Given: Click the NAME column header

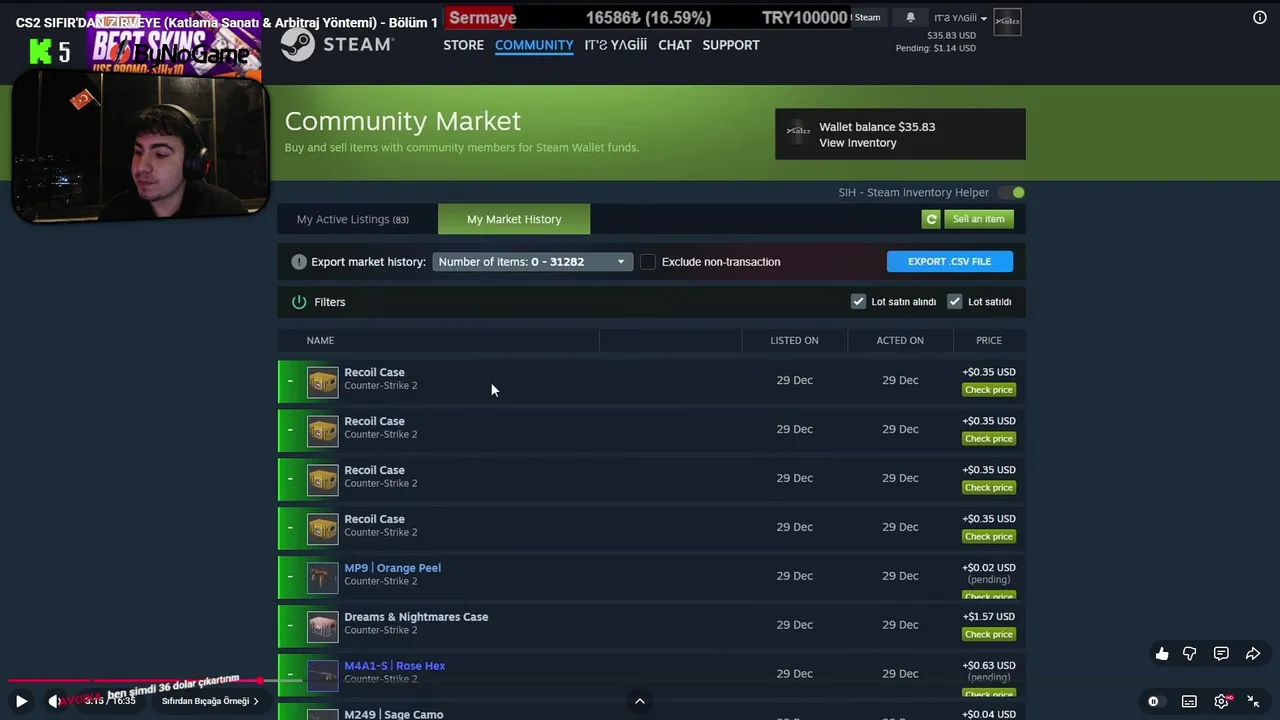Looking at the screenshot, I should click(x=320, y=340).
